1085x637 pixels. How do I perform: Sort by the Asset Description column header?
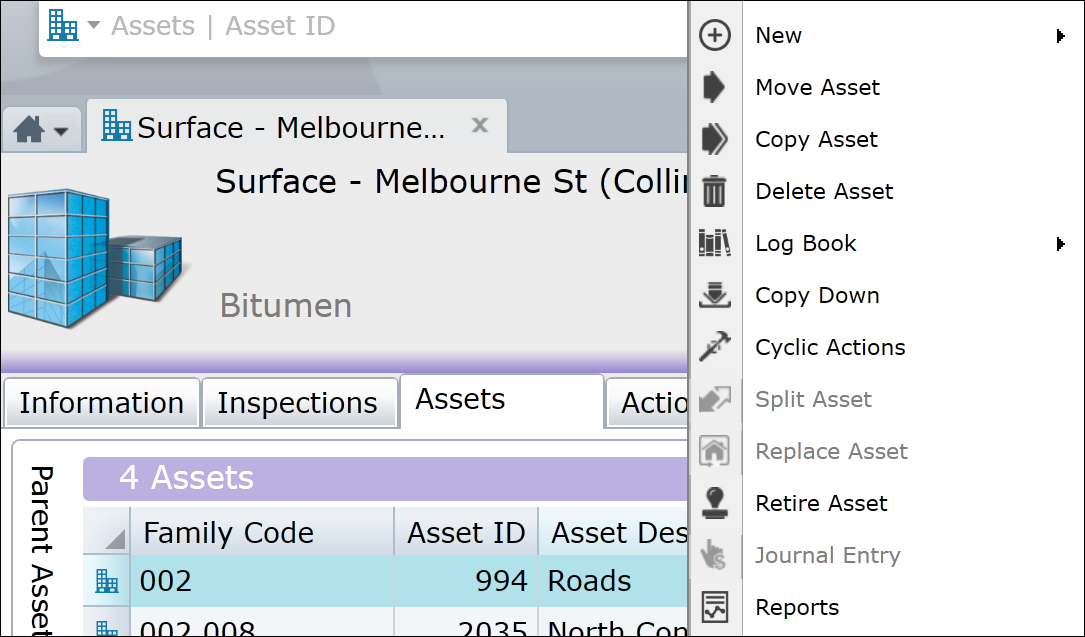pyautogui.click(x=614, y=532)
